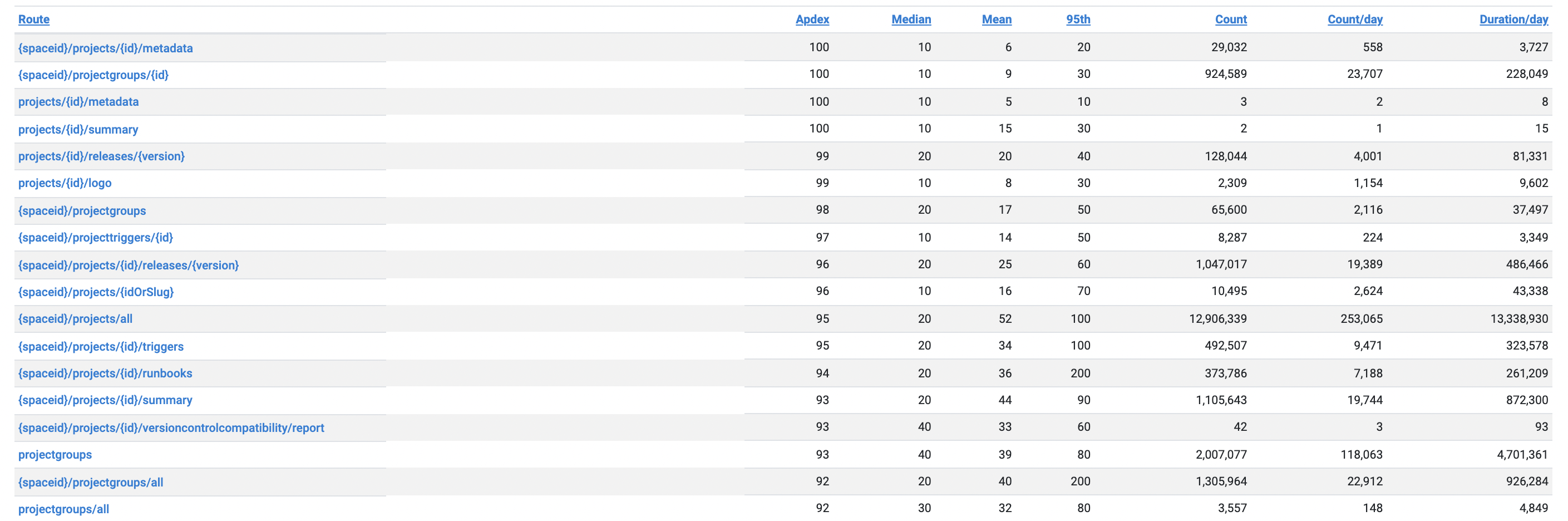
Task: Sort table by Mean column
Action: [x=997, y=19]
